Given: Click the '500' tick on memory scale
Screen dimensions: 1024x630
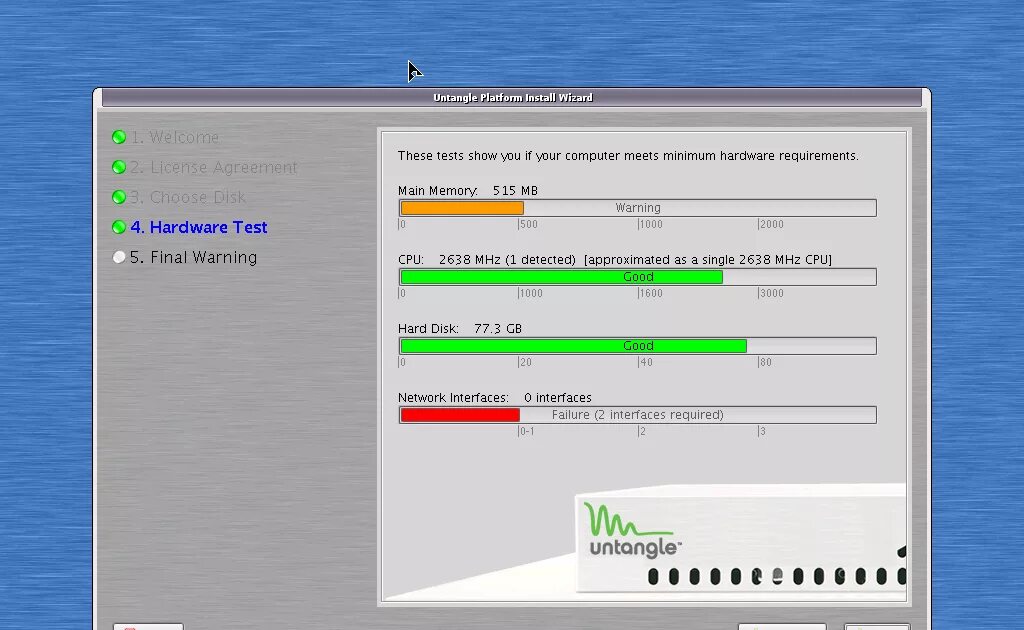Looking at the screenshot, I should (529, 225).
